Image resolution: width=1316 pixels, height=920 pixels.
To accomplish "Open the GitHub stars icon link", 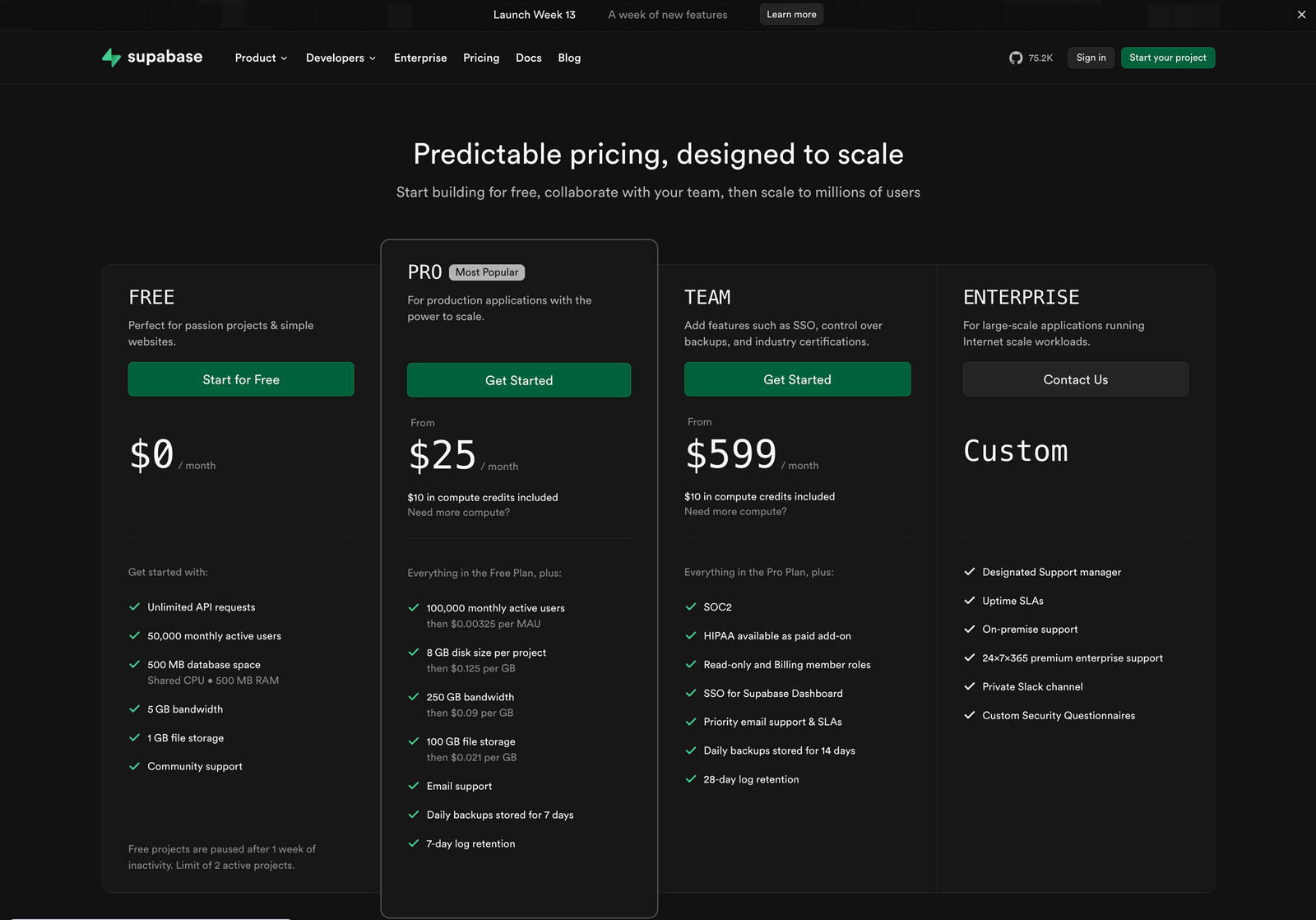I will pyautogui.click(x=1016, y=58).
